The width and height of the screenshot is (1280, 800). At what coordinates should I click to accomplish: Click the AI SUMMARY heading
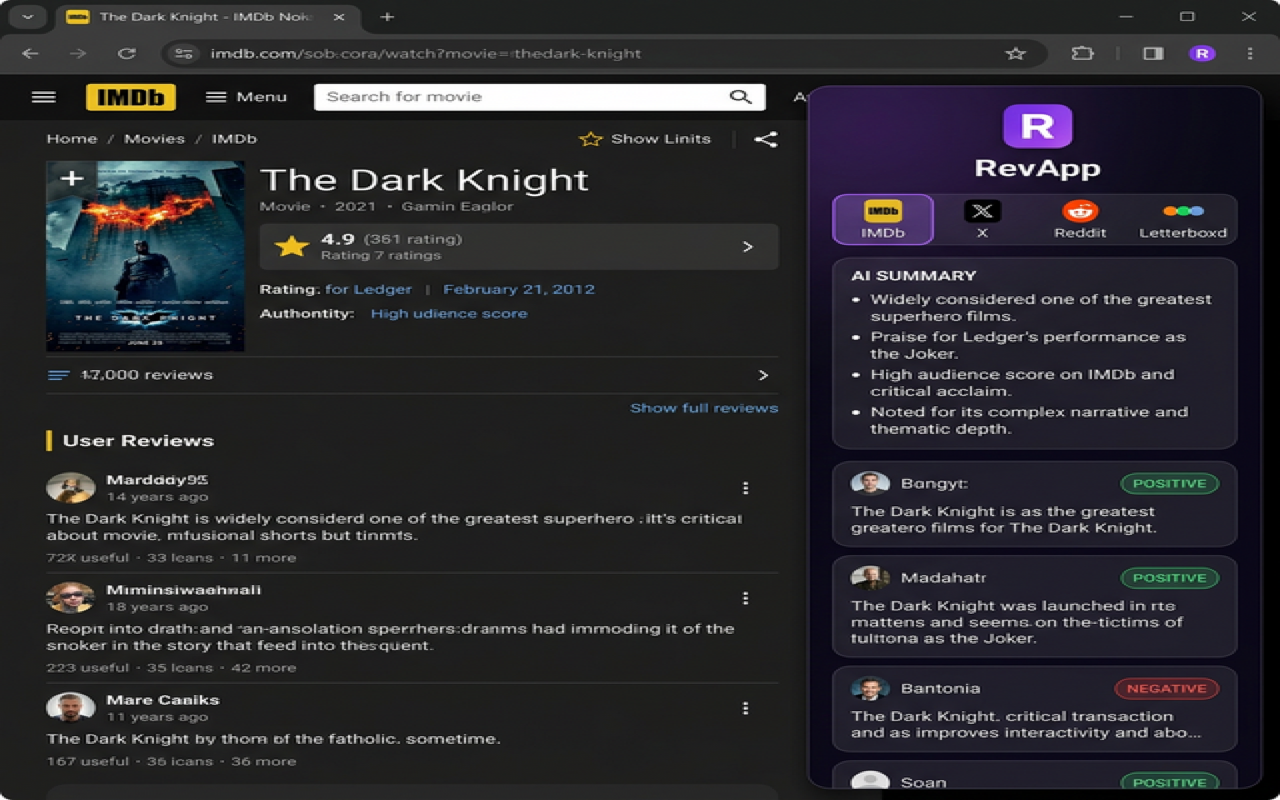(913, 275)
